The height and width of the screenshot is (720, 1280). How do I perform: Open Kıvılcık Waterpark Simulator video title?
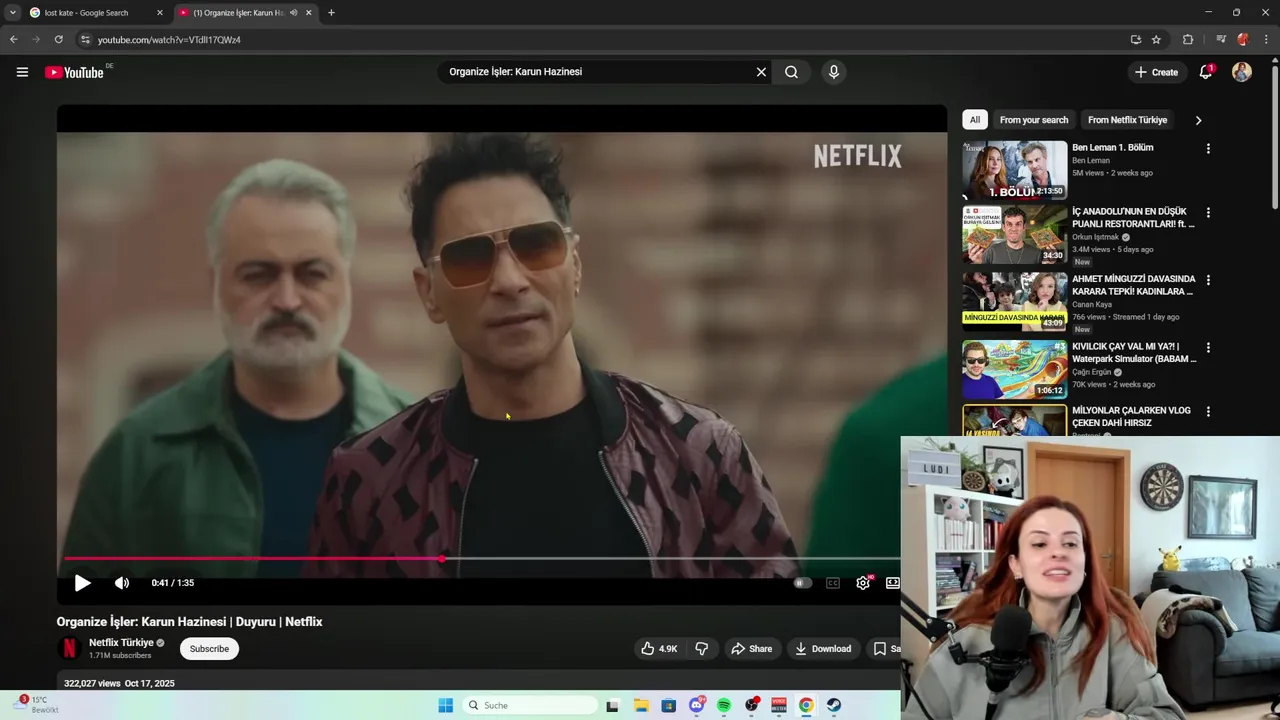(x=1134, y=352)
